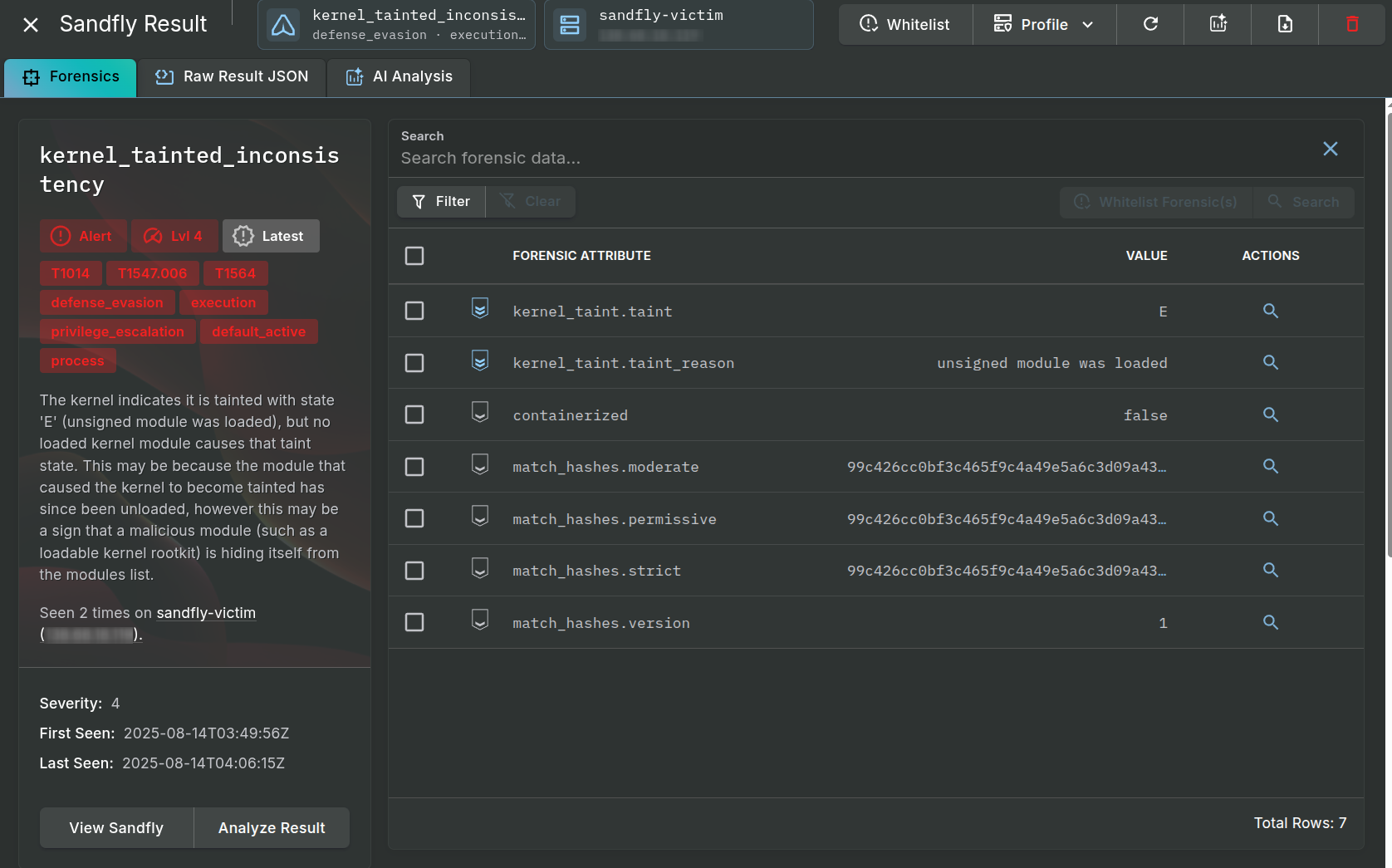Check the match_hashes.version row checkbox
Viewport: 1392px width, 868px height.
click(x=414, y=622)
